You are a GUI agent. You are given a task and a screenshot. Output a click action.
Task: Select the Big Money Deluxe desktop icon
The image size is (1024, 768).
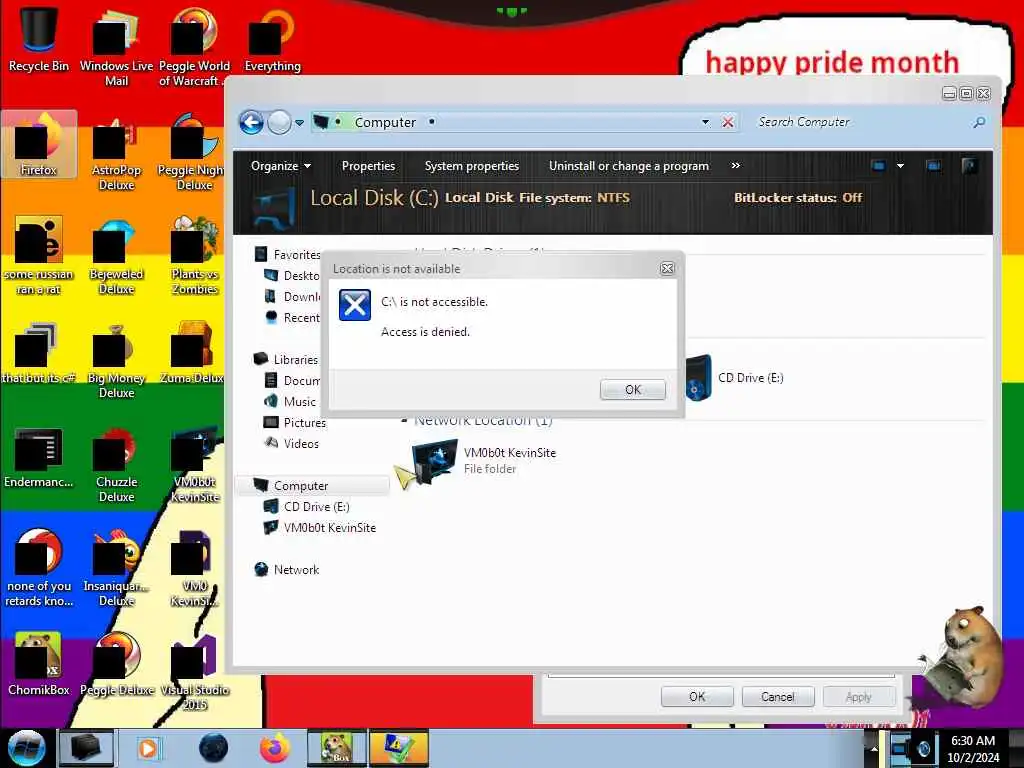tap(116, 359)
